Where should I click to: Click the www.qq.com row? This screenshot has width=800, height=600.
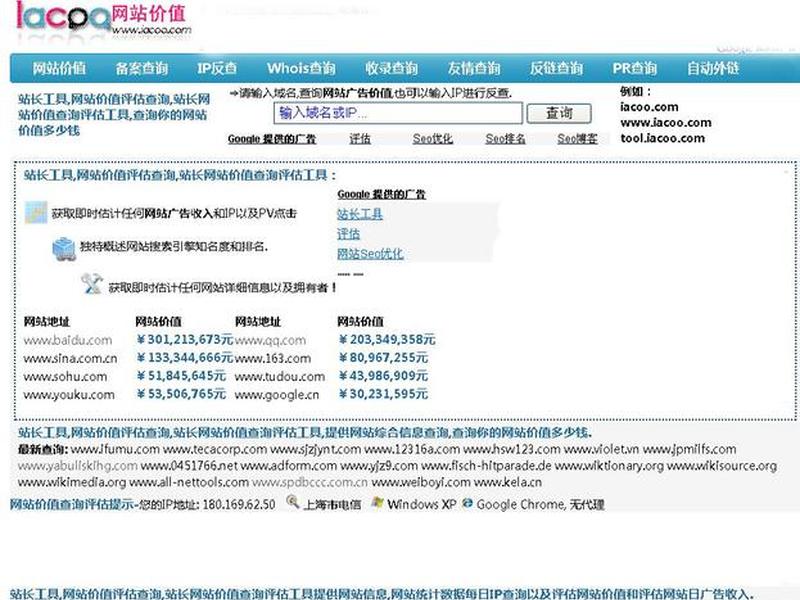tap(270, 340)
